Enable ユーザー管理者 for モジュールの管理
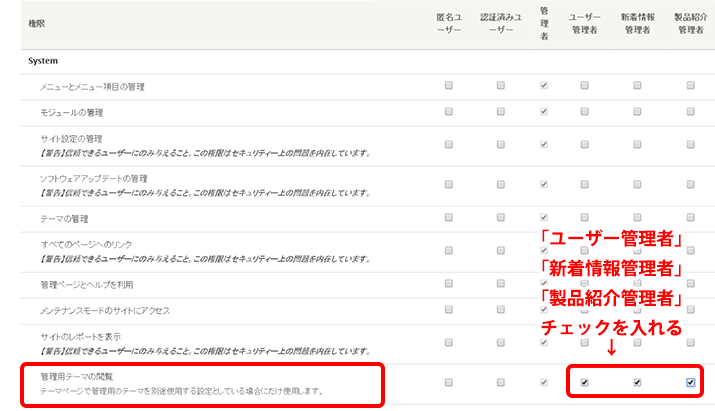 pyautogui.click(x=584, y=111)
